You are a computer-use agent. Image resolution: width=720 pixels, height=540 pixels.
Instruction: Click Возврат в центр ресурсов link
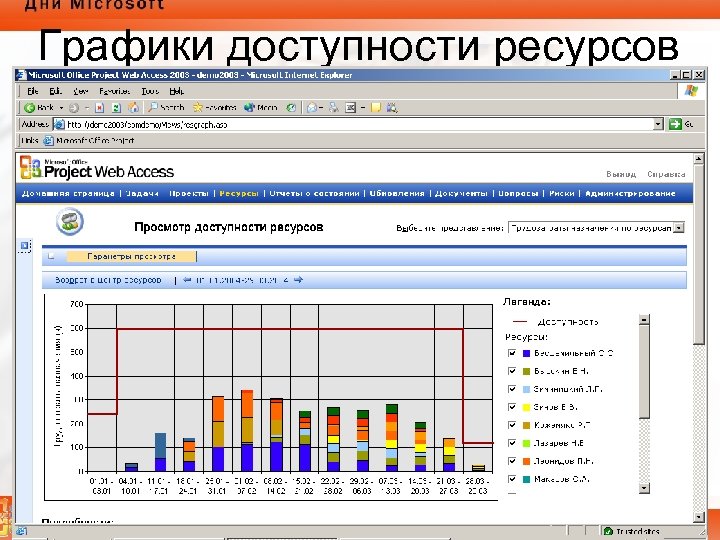108,280
